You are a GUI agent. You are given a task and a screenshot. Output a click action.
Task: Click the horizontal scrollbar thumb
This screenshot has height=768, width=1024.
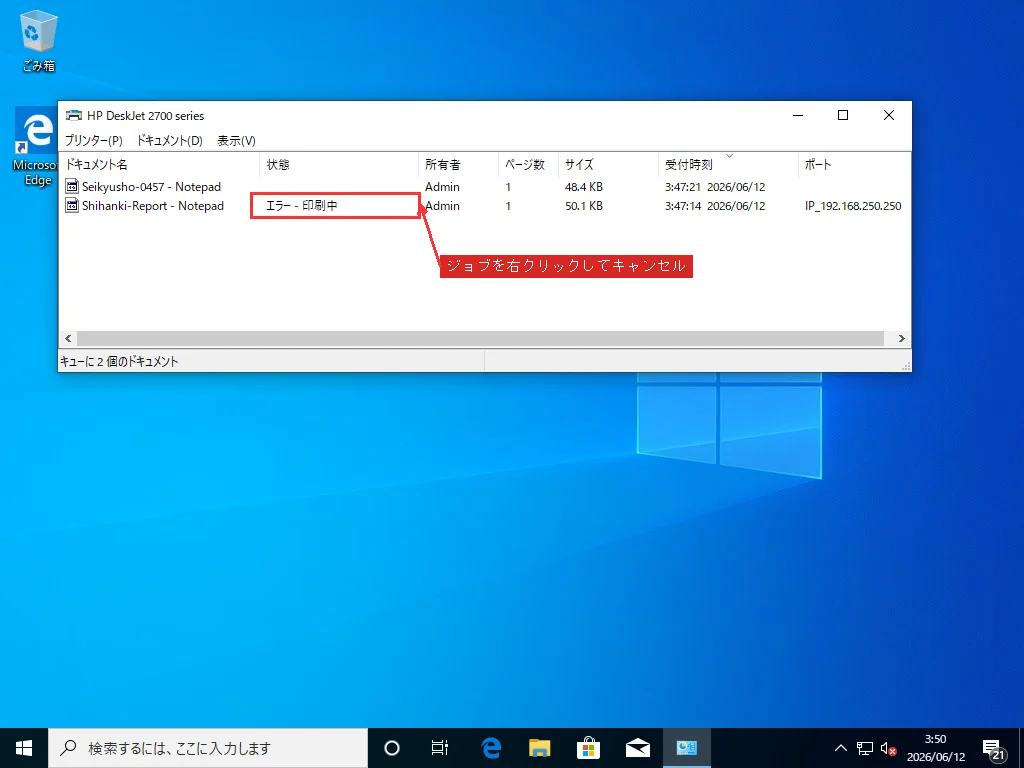[480, 338]
